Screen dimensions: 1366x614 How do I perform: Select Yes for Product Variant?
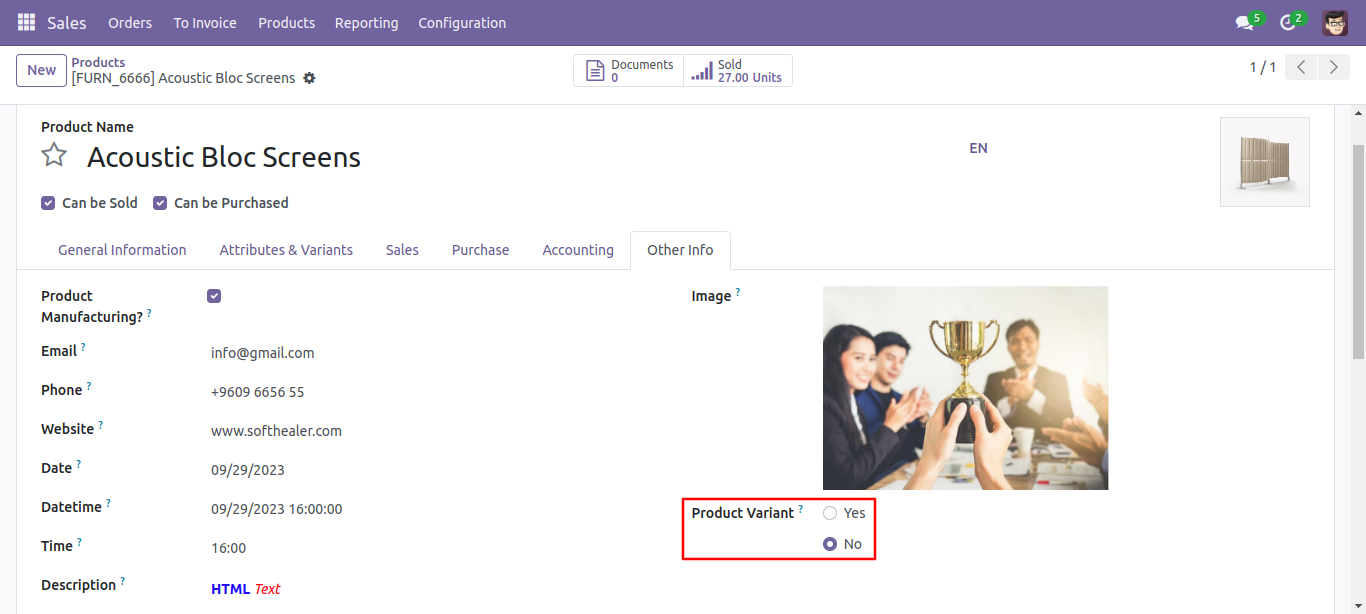click(830, 513)
